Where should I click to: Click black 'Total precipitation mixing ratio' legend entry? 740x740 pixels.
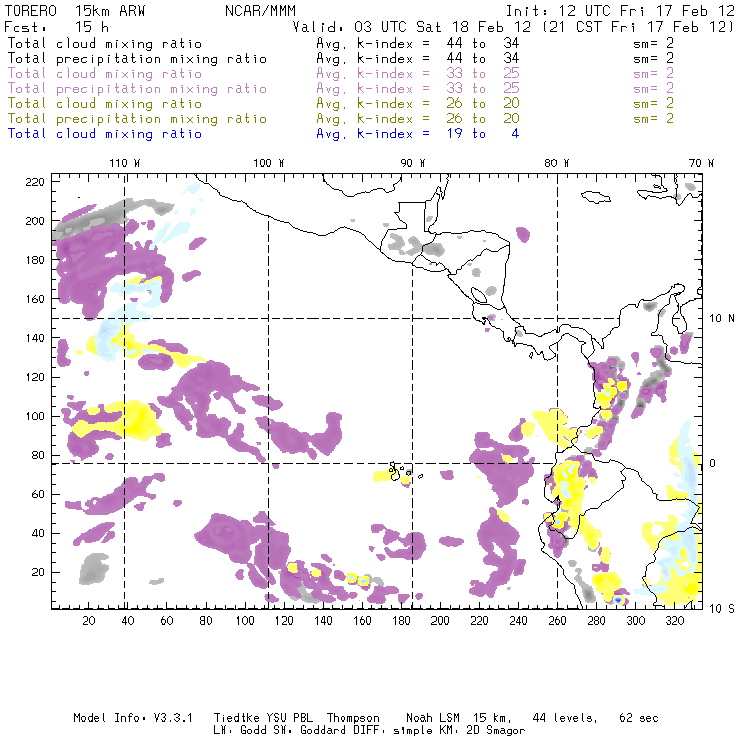point(137,59)
